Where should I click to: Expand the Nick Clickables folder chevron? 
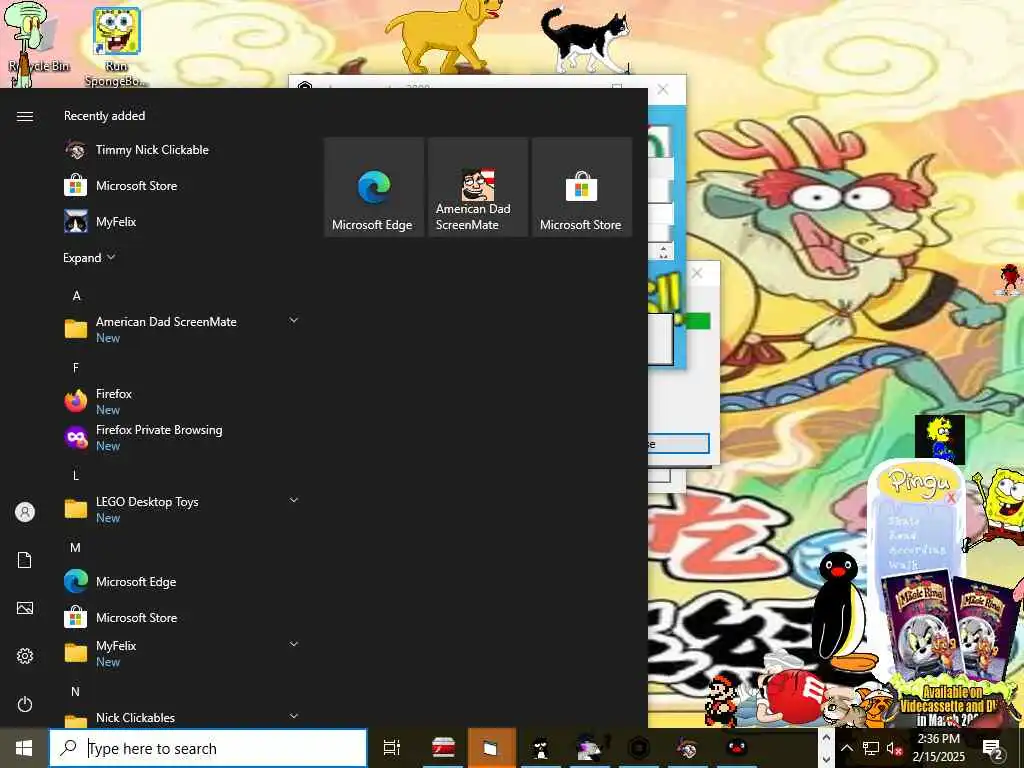294,716
